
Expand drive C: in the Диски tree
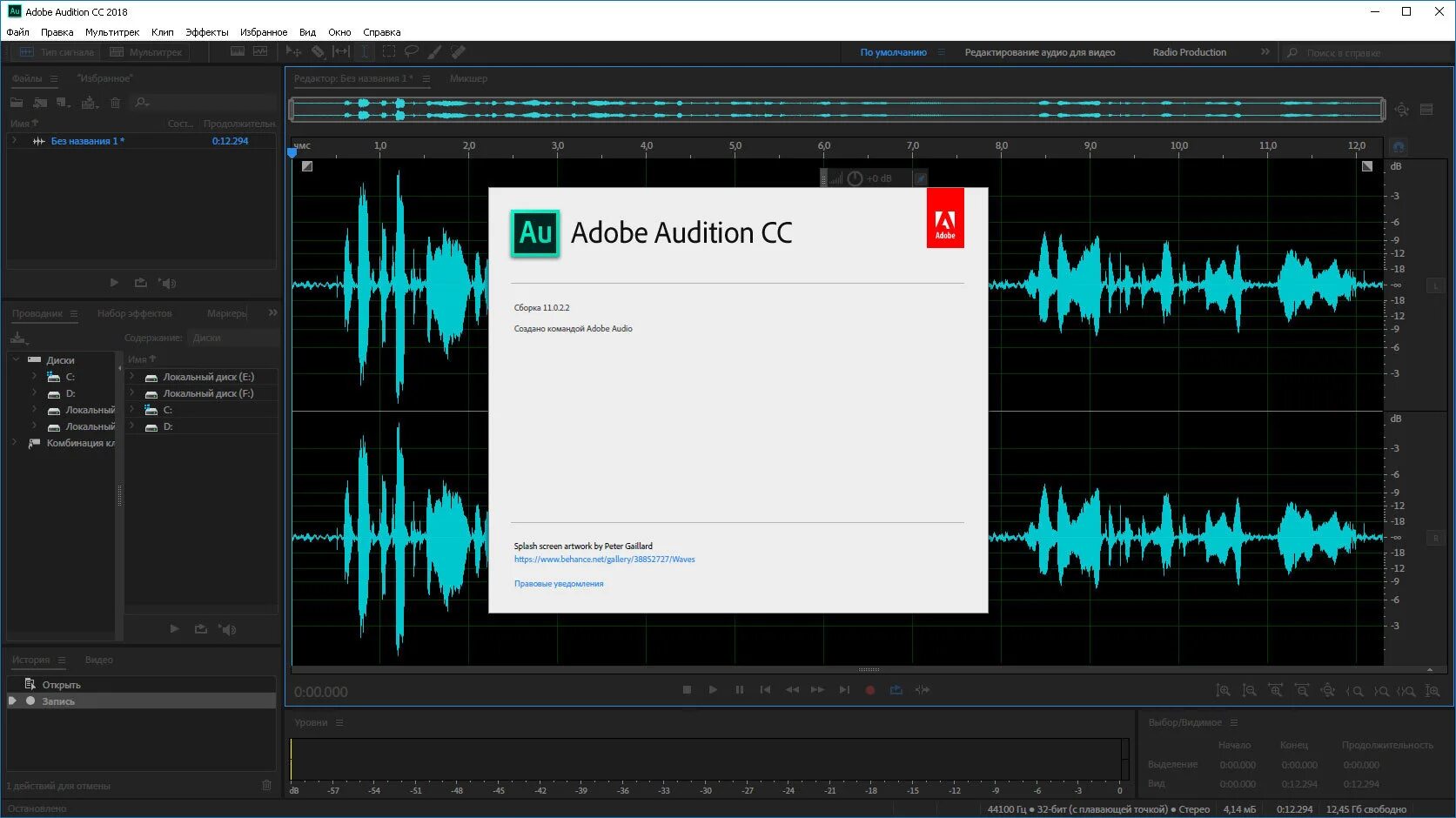tap(34, 376)
